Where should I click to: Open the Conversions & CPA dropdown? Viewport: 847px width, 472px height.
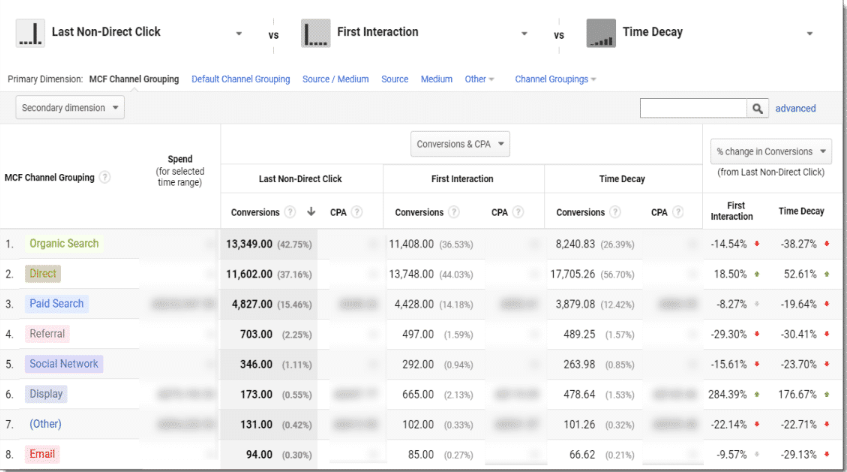460,144
